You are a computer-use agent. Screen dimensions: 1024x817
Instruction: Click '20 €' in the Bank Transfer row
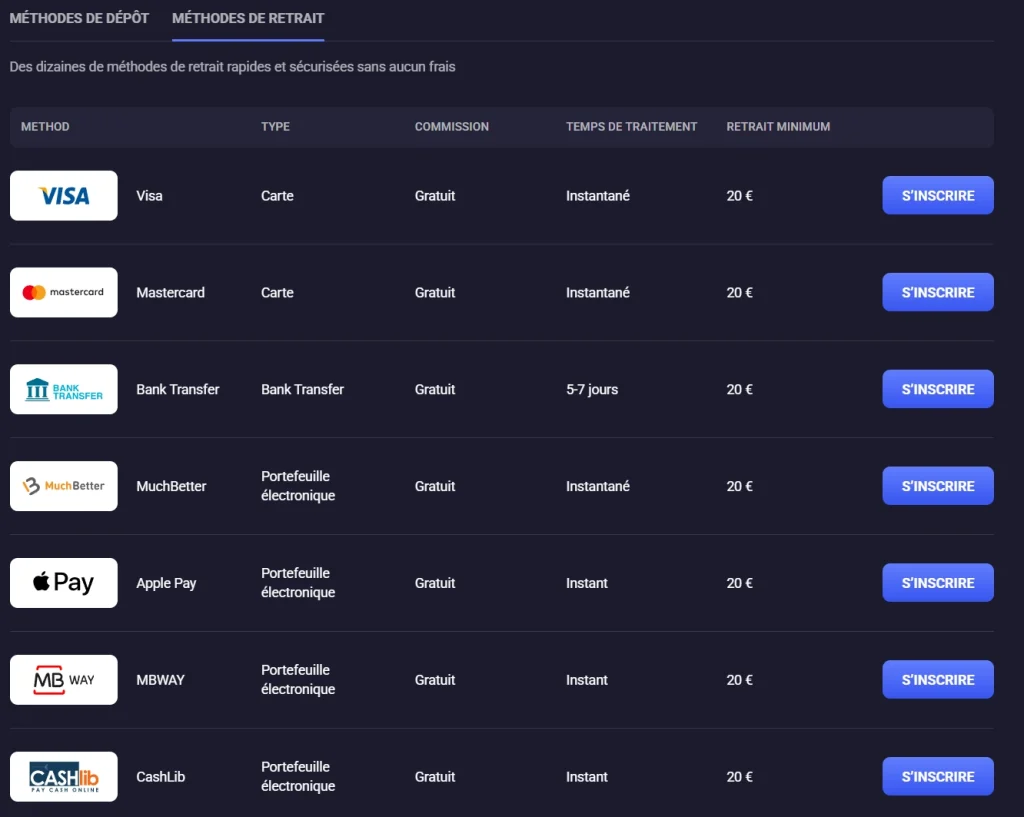(740, 389)
